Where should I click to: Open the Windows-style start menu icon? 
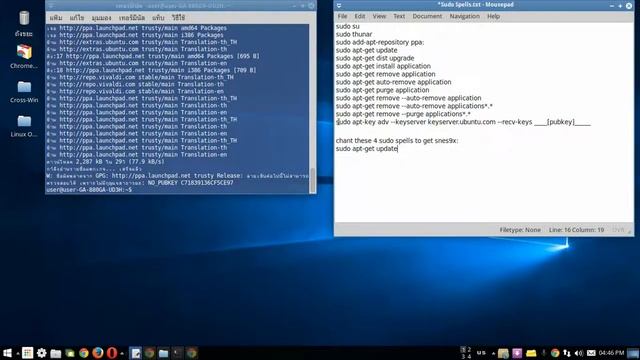[x=7, y=353]
